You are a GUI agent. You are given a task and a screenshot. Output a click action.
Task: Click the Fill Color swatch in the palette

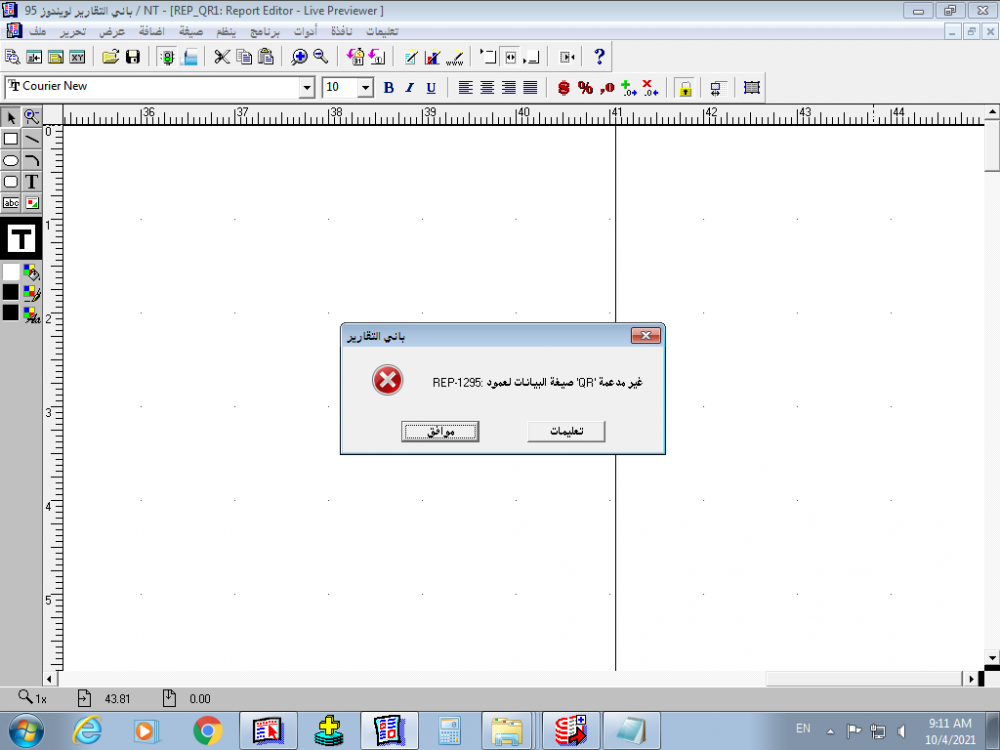pyautogui.click(x=12, y=272)
